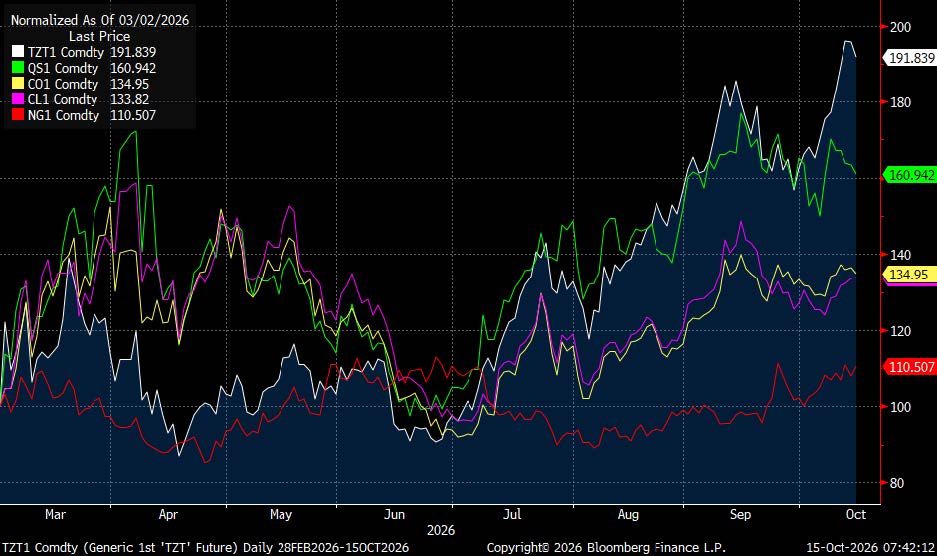Select the CL1 Comdty legend label
The image size is (937, 556).
coord(62,99)
